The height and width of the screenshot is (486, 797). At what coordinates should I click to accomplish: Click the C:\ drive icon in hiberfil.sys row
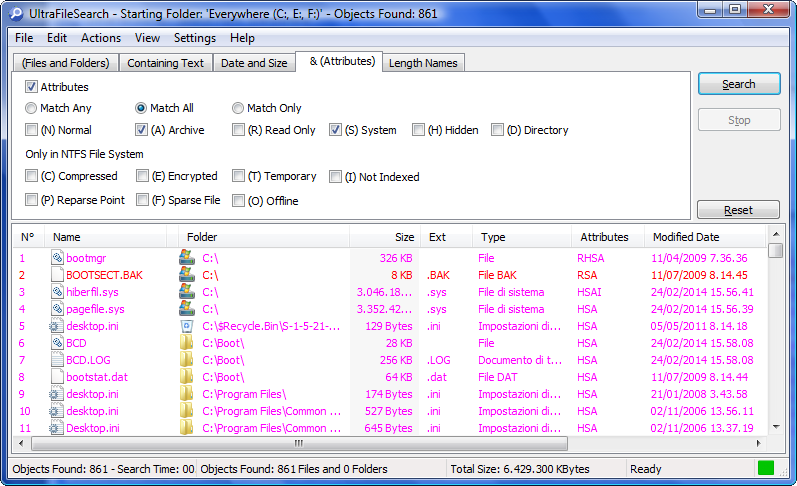[x=187, y=291]
